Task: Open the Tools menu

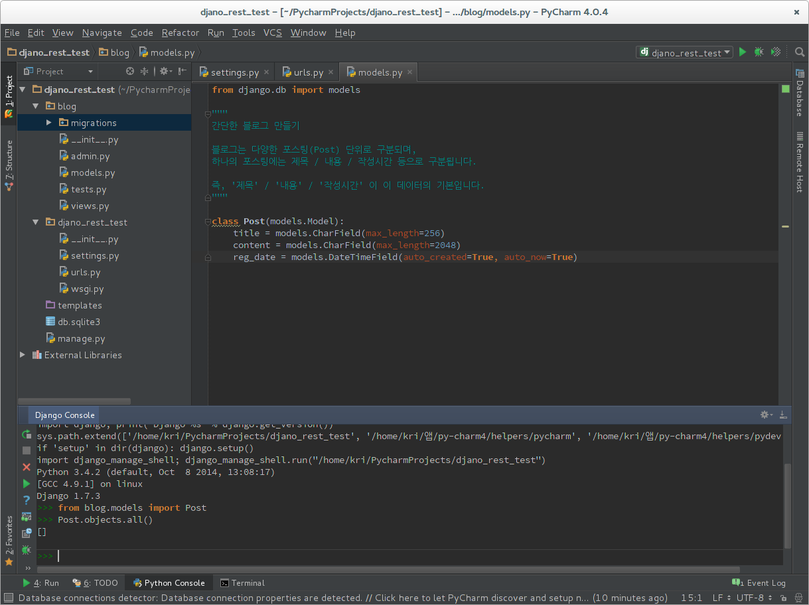Action: click(x=244, y=32)
